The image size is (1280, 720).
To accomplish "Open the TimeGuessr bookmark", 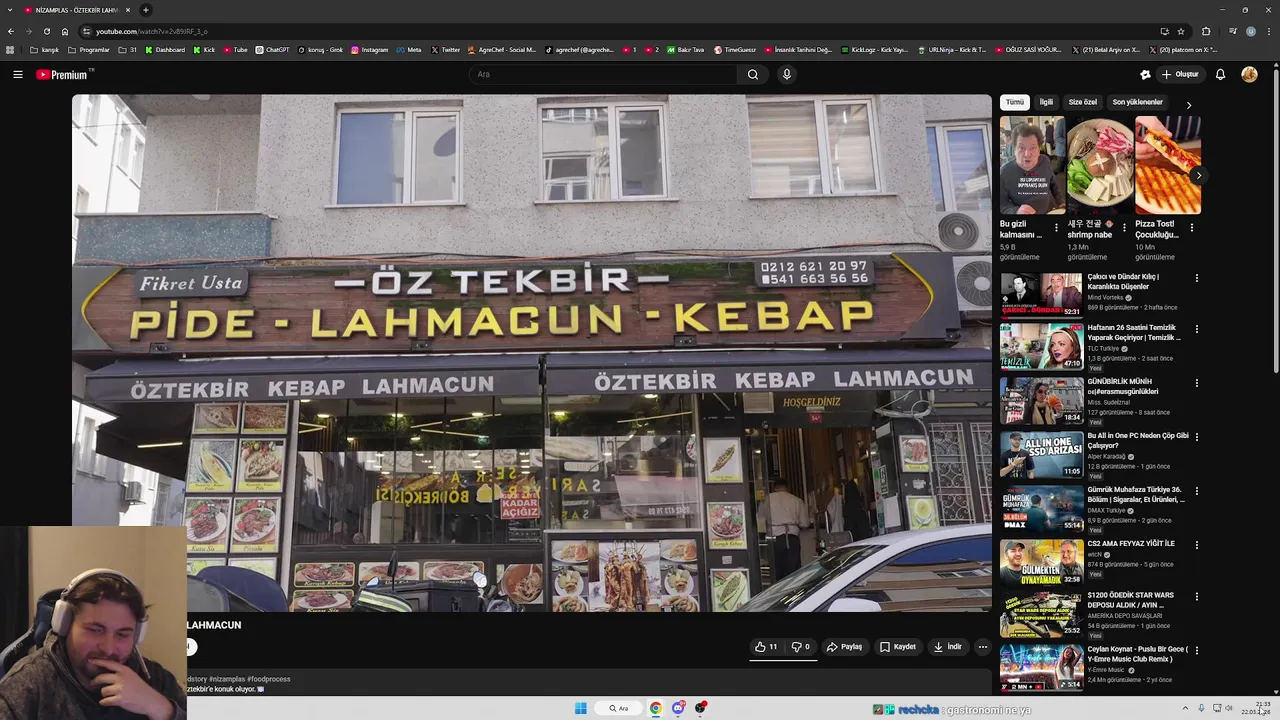I will tap(735, 49).
